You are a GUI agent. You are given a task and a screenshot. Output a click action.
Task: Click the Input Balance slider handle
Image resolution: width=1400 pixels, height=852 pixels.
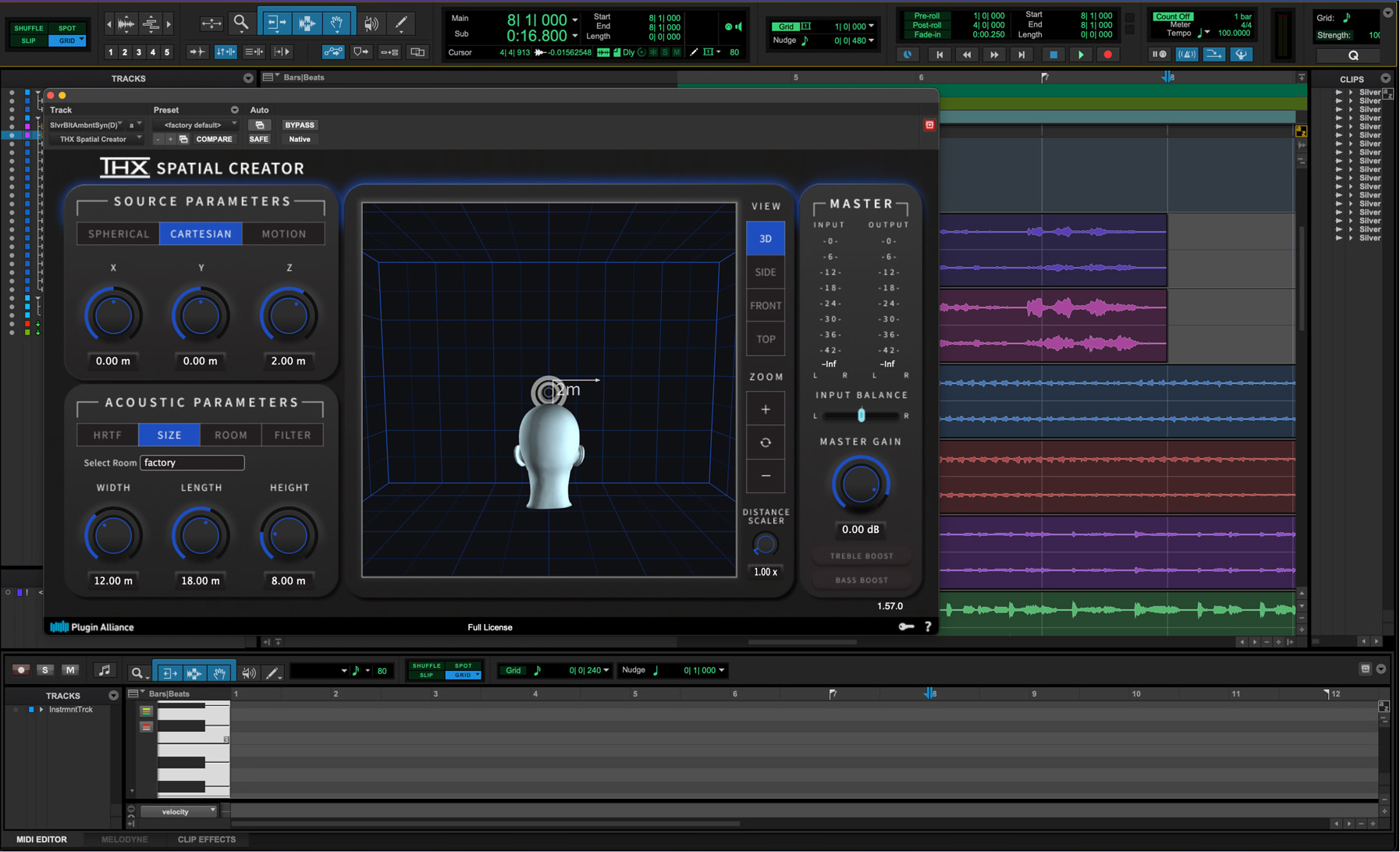coord(862,416)
